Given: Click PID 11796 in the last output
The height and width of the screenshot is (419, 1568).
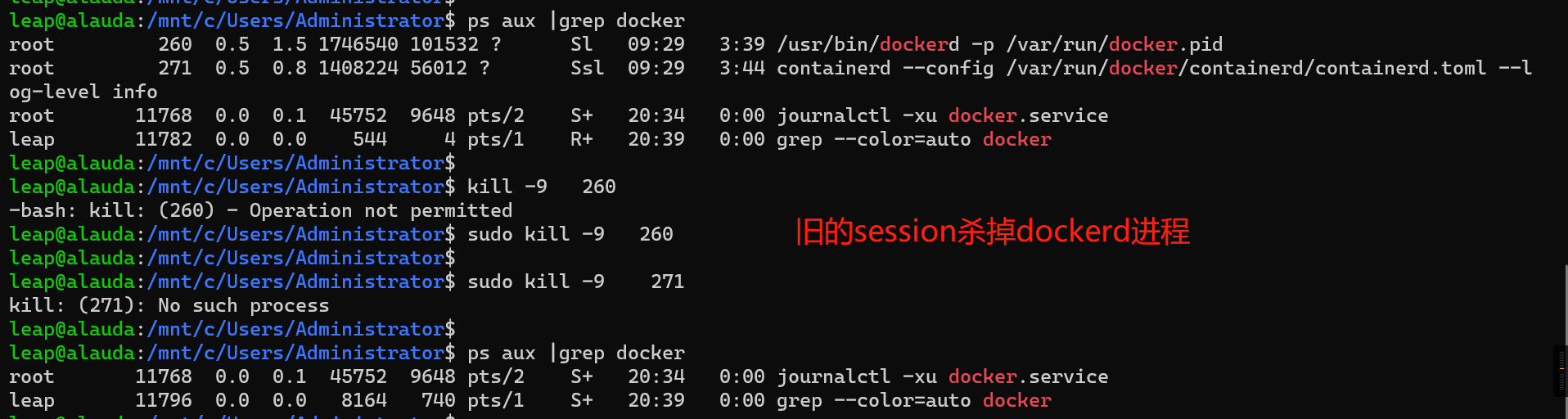Looking at the screenshot, I should 164,400.
